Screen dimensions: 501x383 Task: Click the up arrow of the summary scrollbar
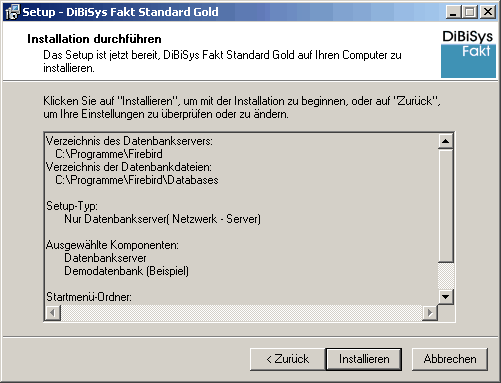pyautogui.click(x=445, y=141)
